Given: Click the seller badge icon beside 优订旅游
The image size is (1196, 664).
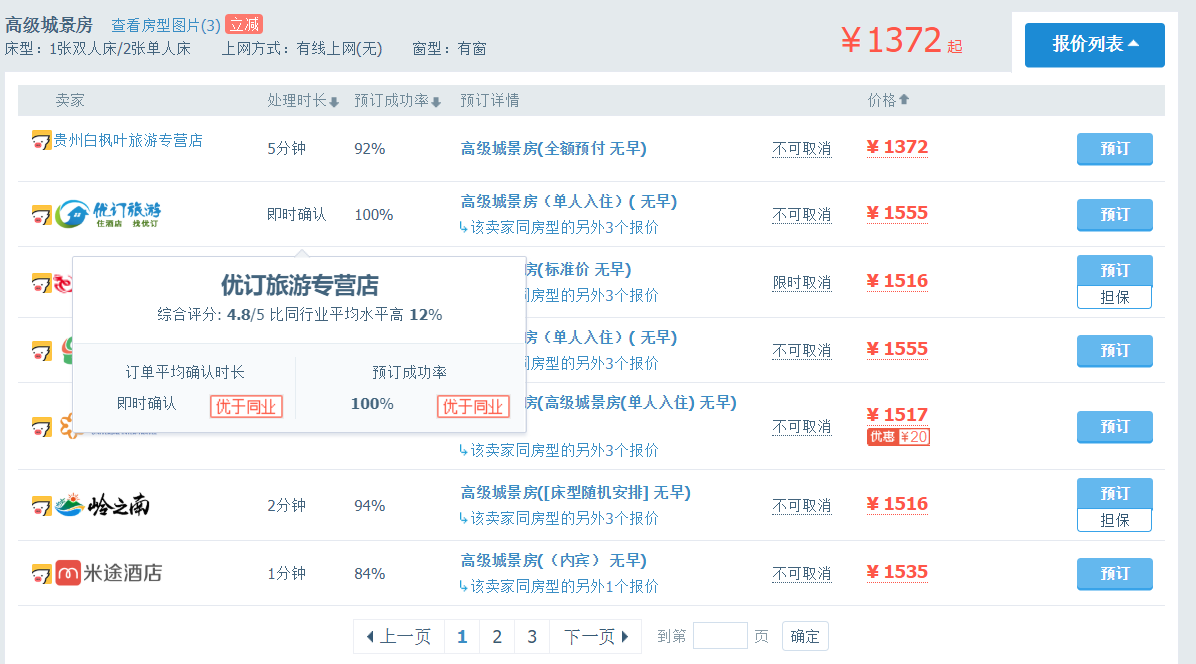Looking at the screenshot, I should click(x=41, y=215).
